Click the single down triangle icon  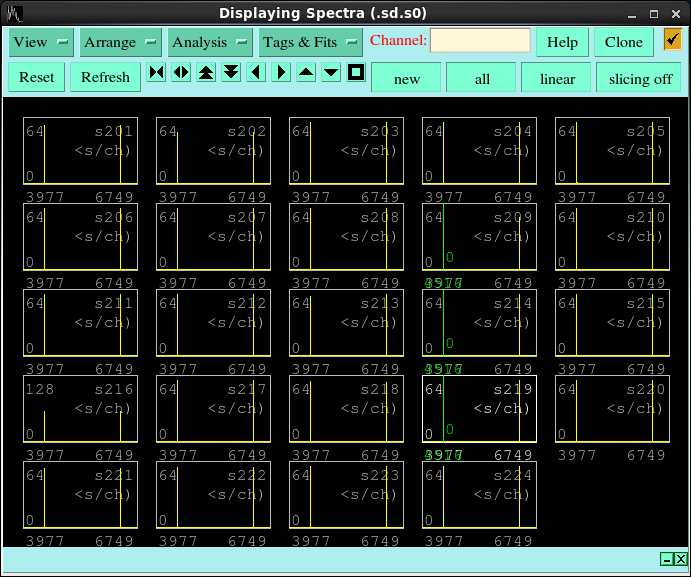pos(331,73)
